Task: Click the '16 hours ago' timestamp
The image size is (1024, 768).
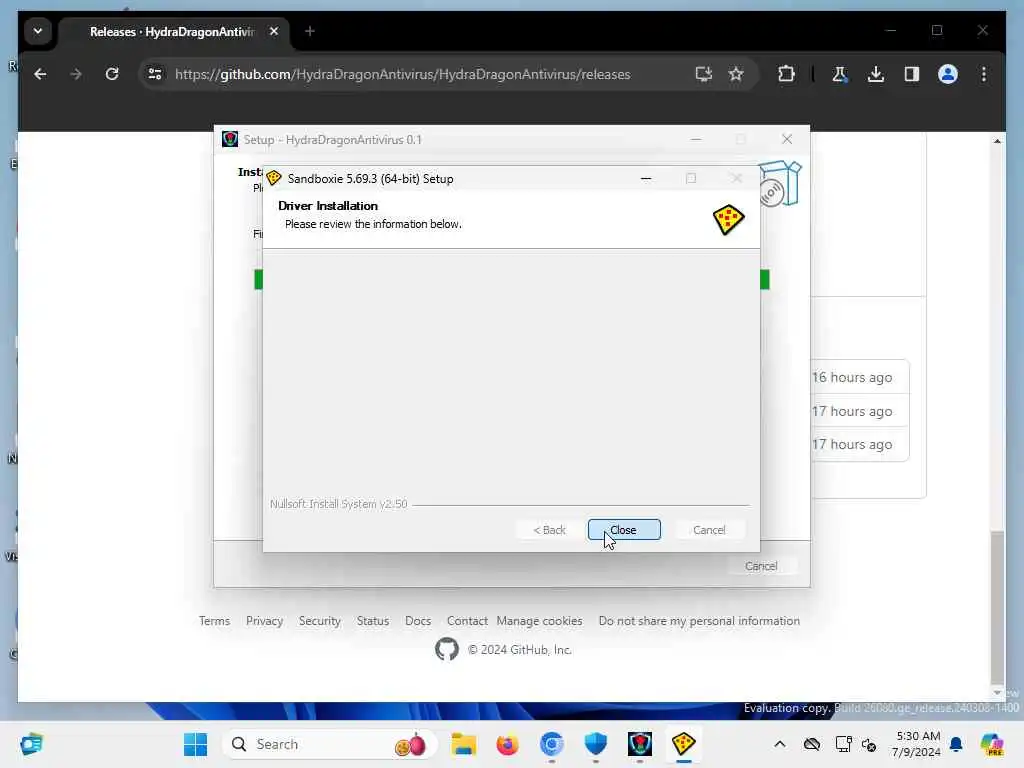Action: point(852,377)
